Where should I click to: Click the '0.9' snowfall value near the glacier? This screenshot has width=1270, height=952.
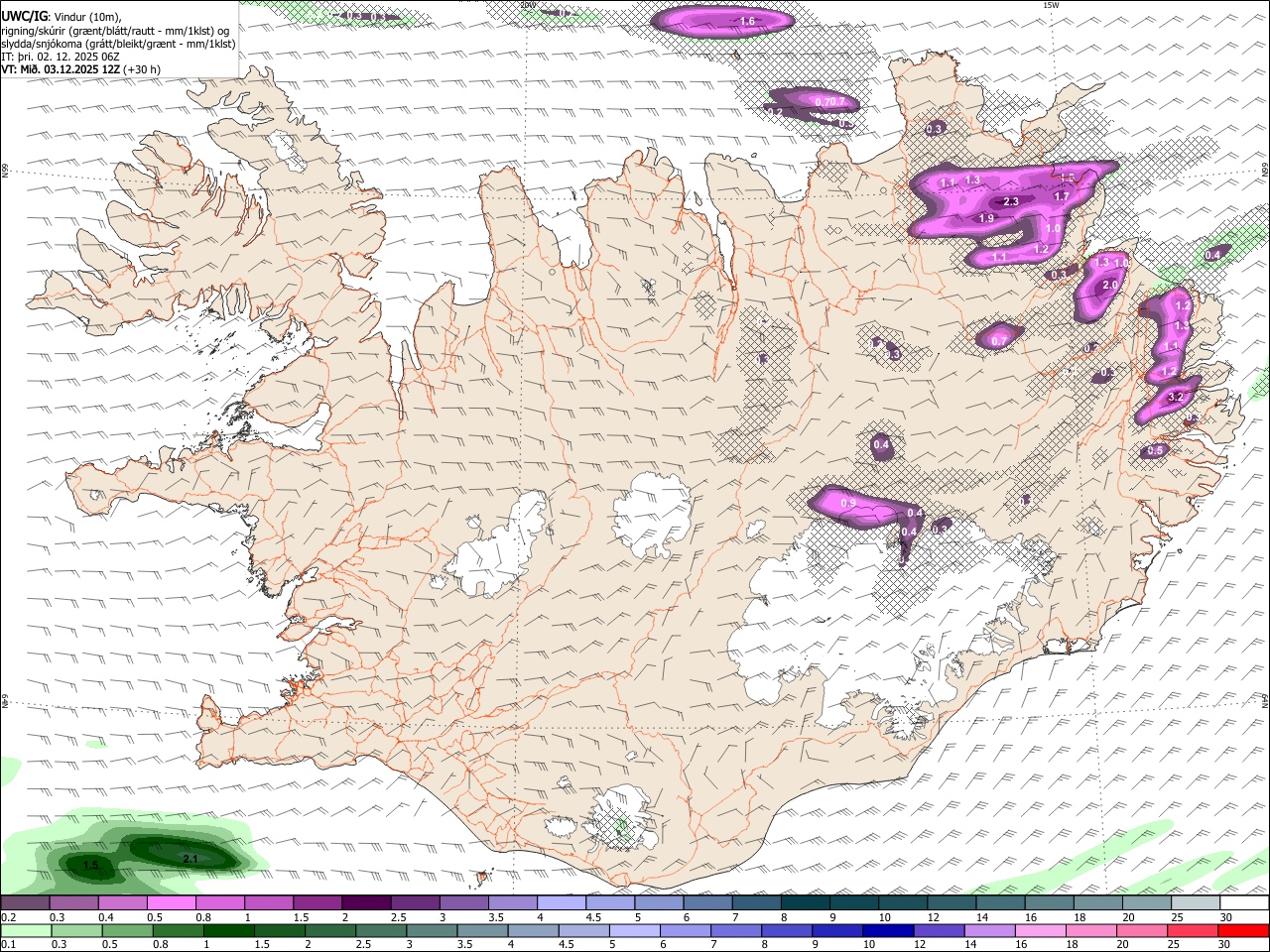pyautogui.click(x=848, y=504)
